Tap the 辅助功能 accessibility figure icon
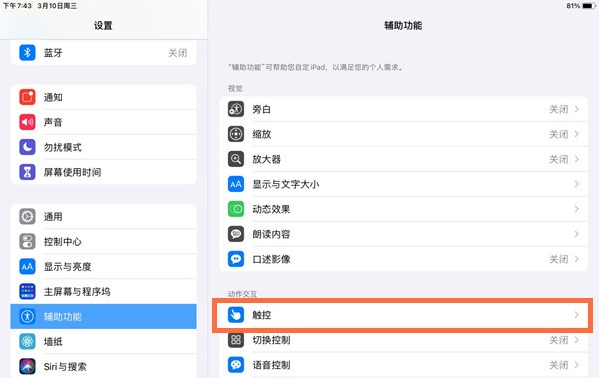 [27, 316]
